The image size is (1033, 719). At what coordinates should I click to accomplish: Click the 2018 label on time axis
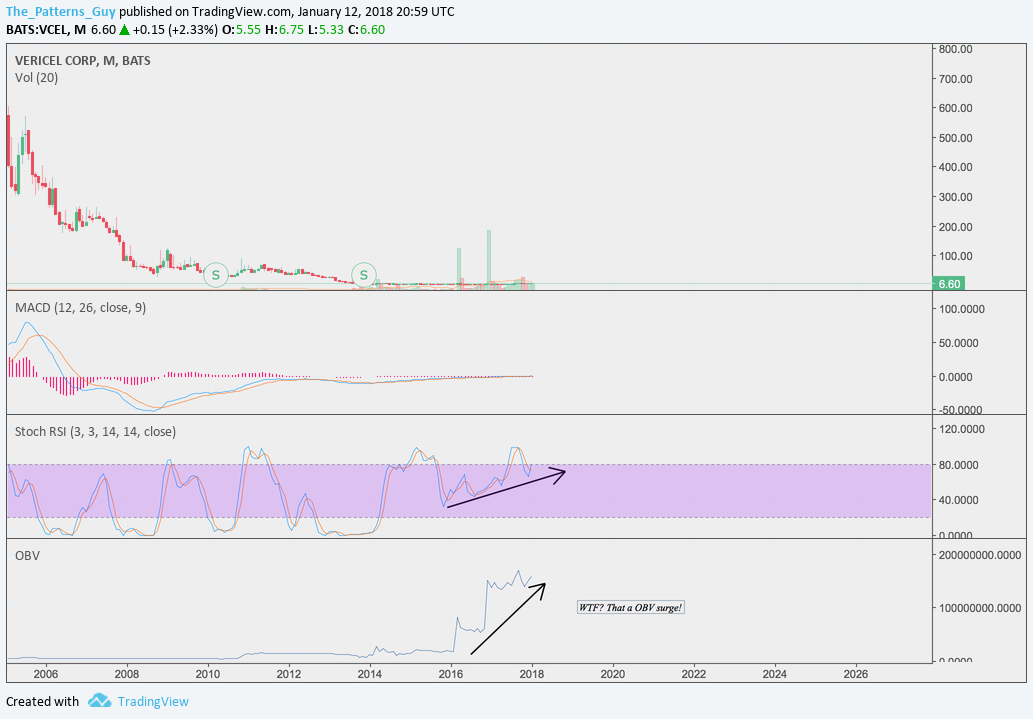coord(532,674)
